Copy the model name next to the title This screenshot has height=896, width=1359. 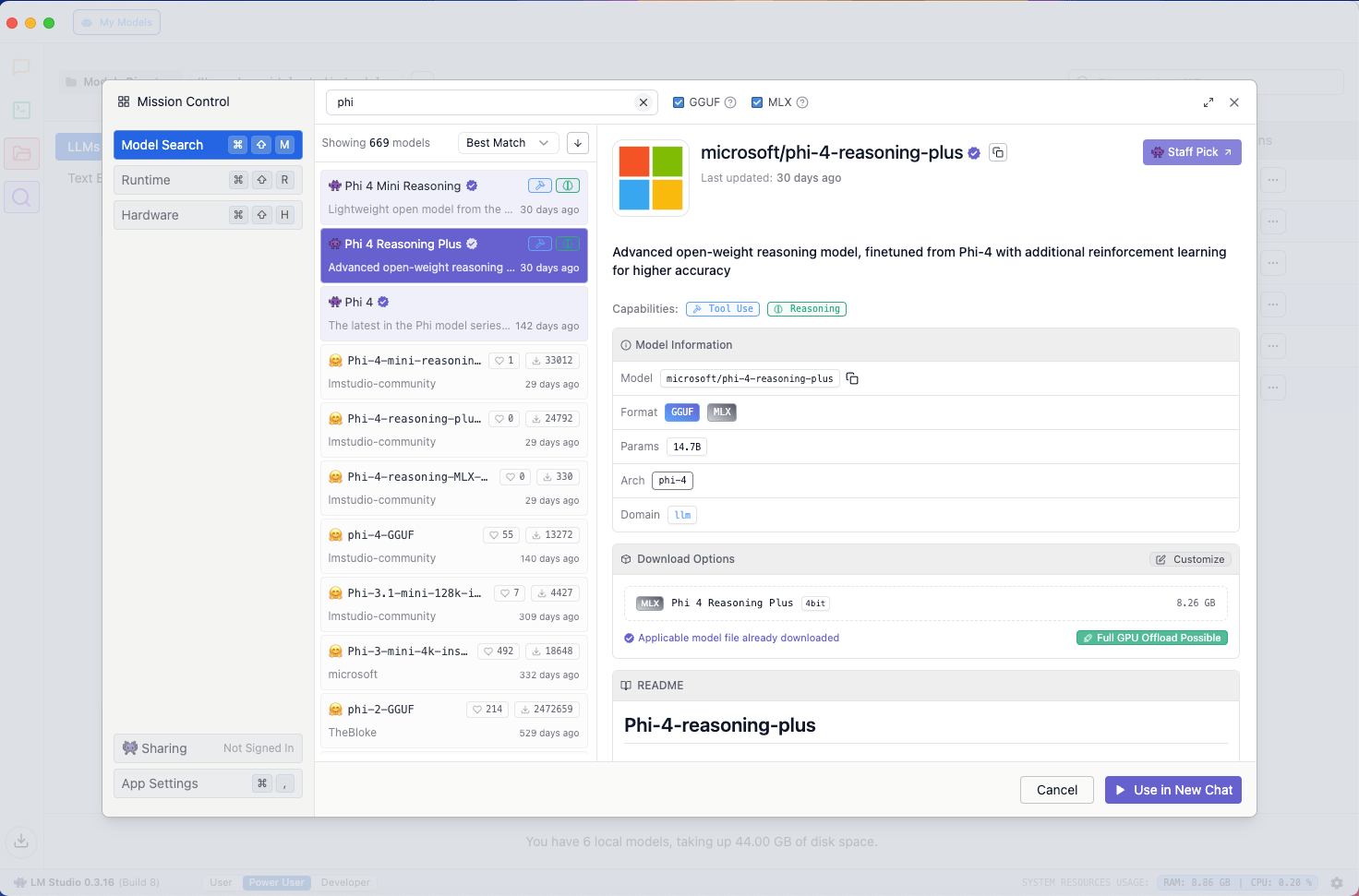(x=998, y=152)
